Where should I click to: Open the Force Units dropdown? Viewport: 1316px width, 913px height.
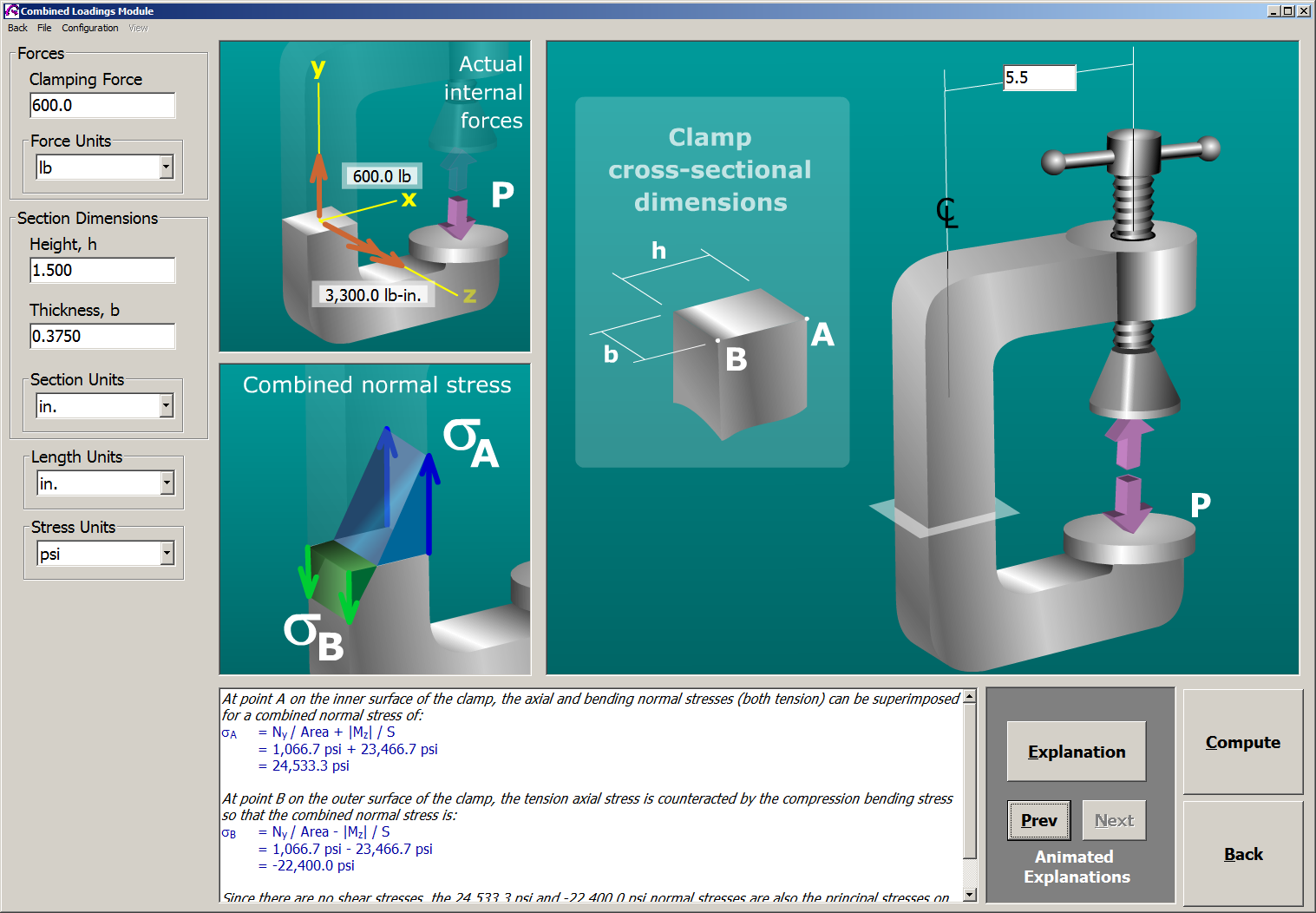(x=166, y=167)
